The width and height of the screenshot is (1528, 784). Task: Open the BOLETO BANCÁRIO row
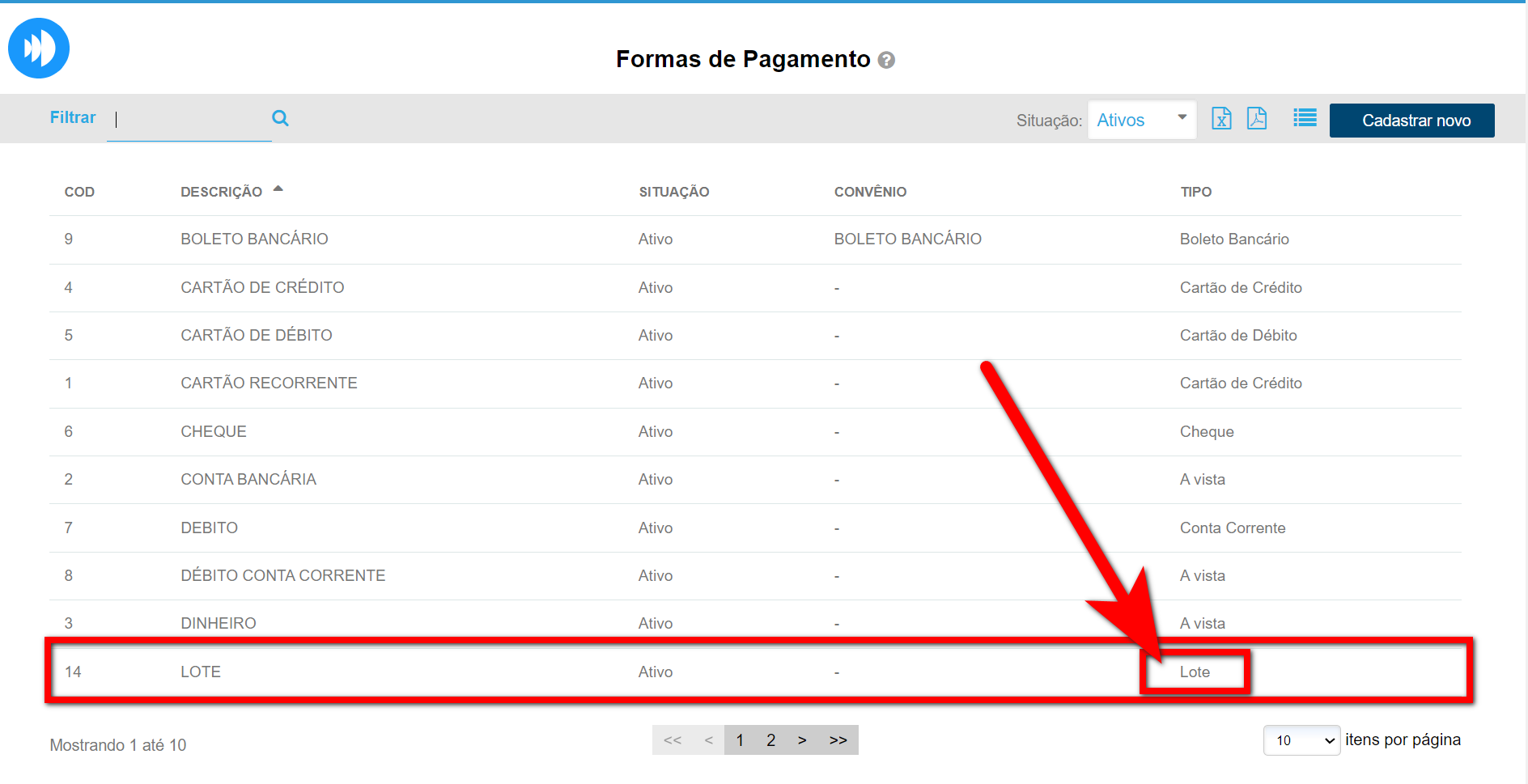[x=254, y=239]
